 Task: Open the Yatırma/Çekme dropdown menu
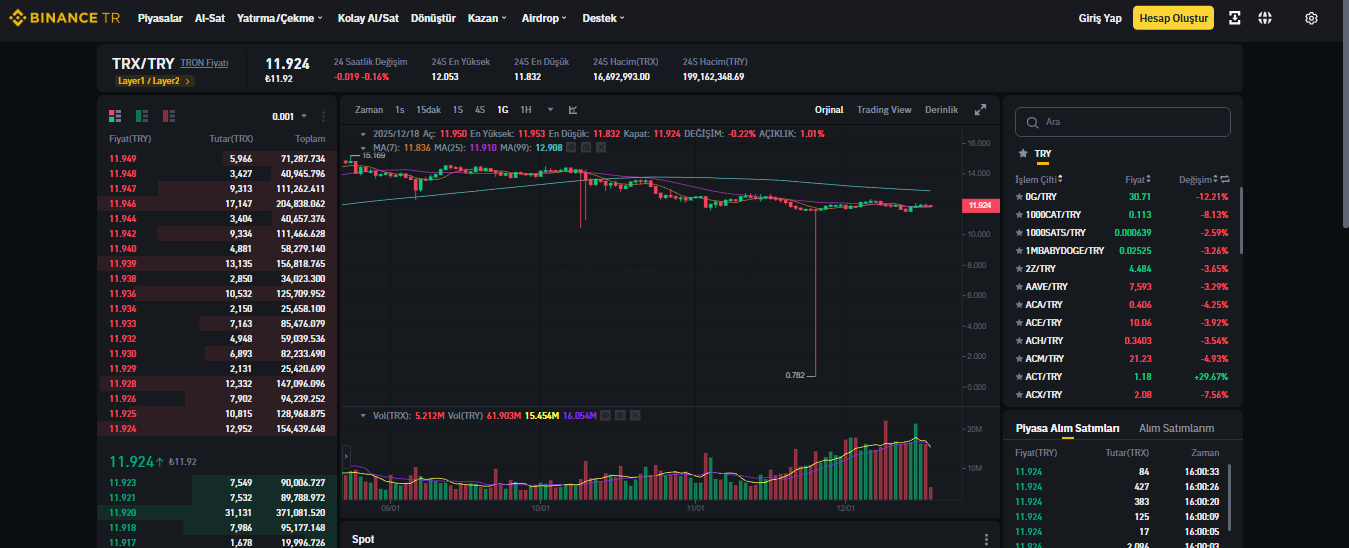click(281, 18)
